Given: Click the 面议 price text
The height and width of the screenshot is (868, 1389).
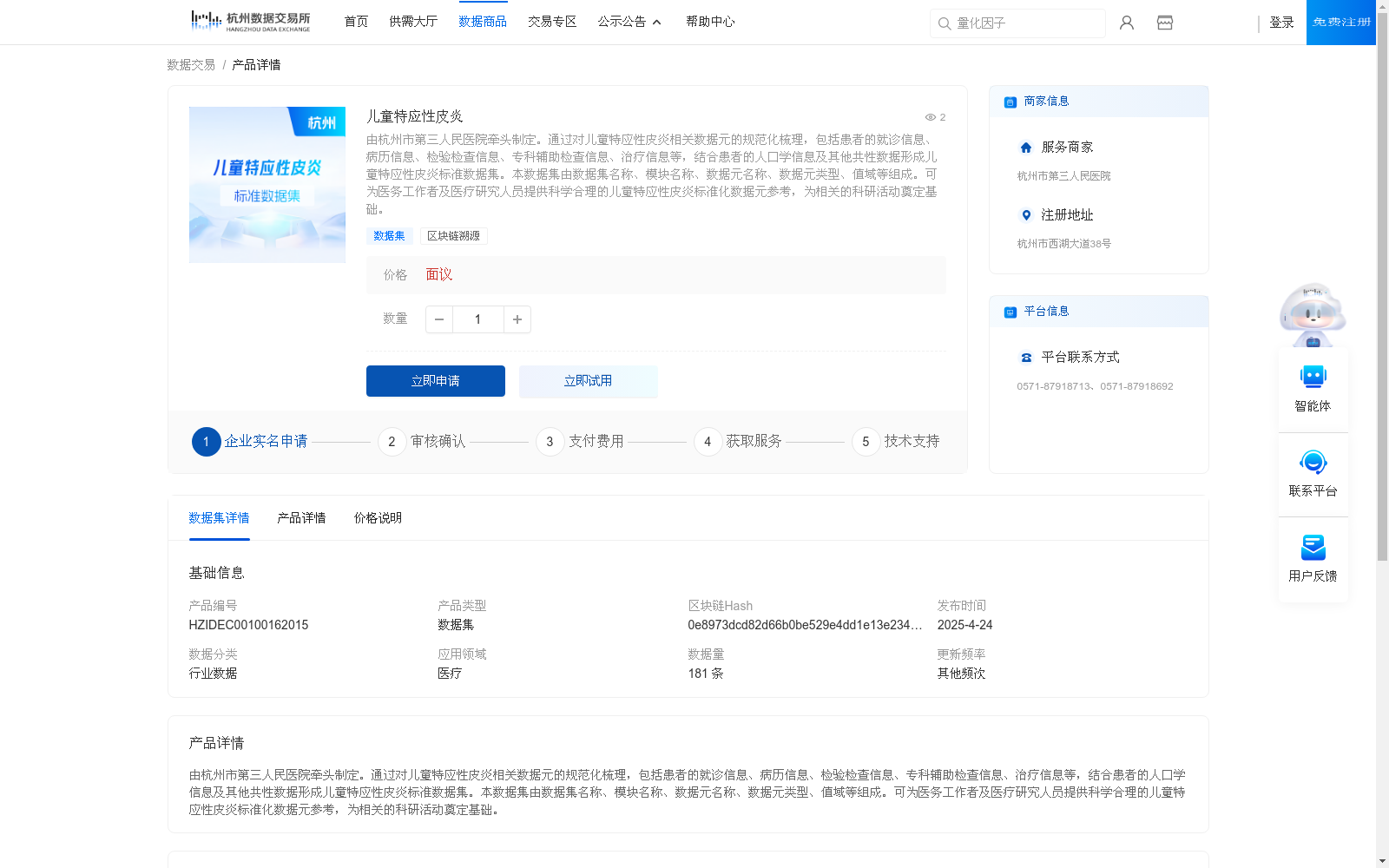Looking at the screenshot, I should (438, 275).
